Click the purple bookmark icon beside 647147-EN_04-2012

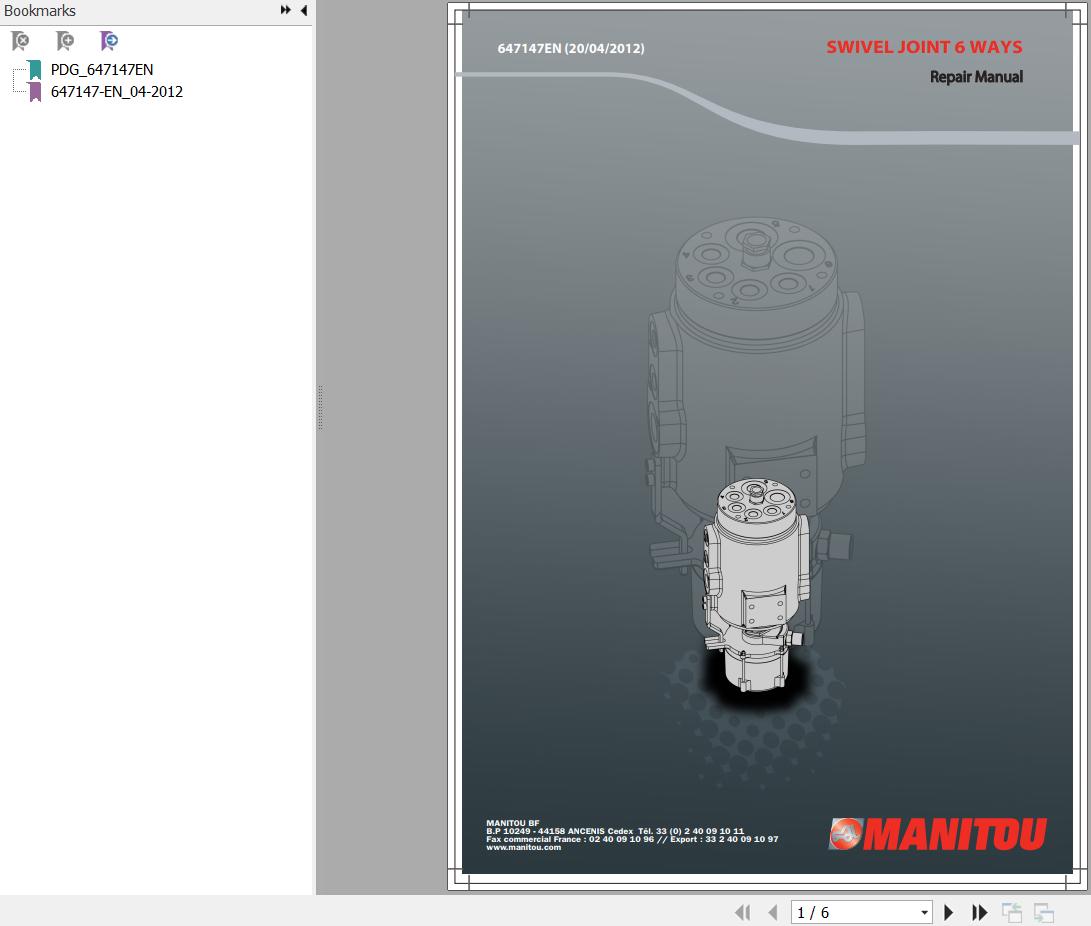pyautogui.click(x=35, y=92)
